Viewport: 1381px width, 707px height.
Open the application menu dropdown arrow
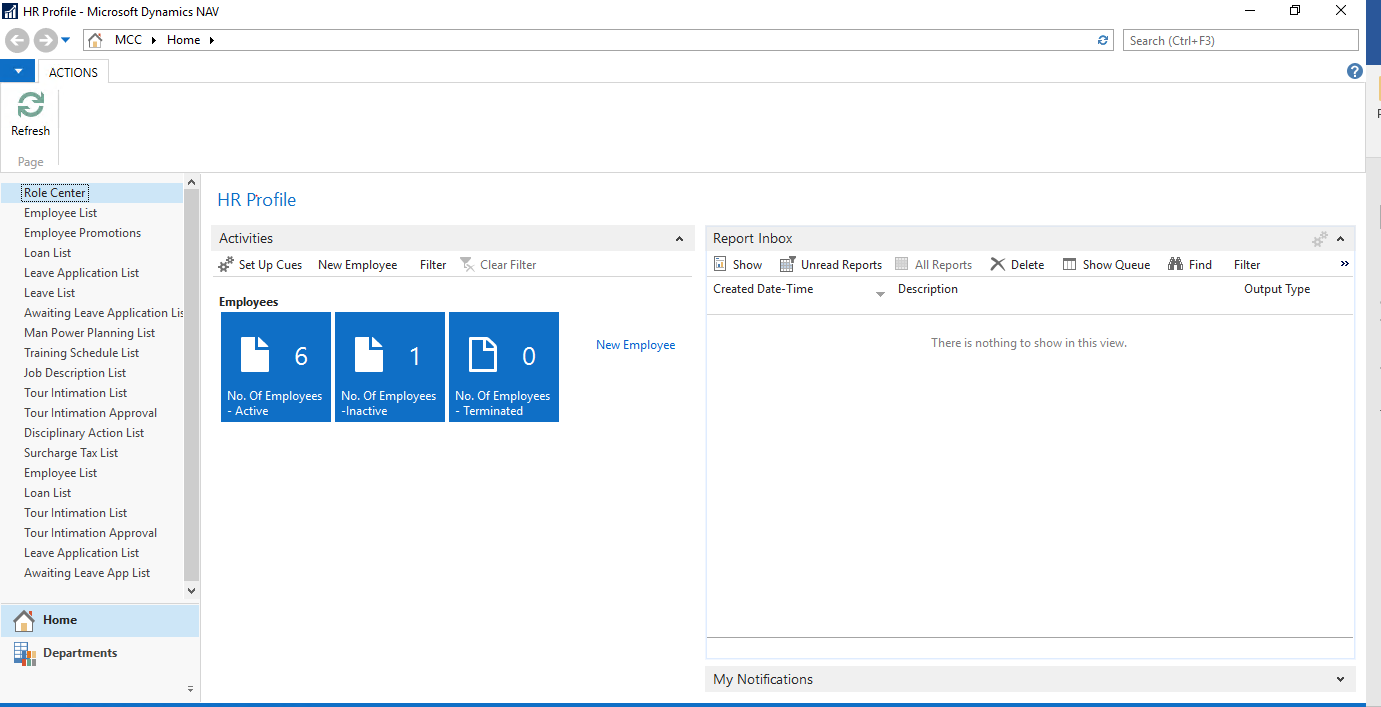[18, 71]
